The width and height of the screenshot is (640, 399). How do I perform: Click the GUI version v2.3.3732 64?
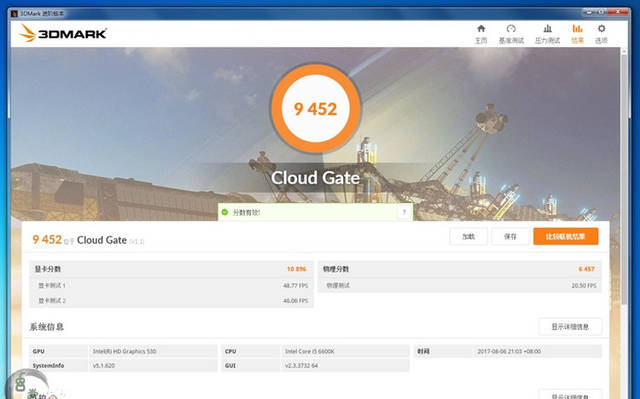tap(301, 366)
